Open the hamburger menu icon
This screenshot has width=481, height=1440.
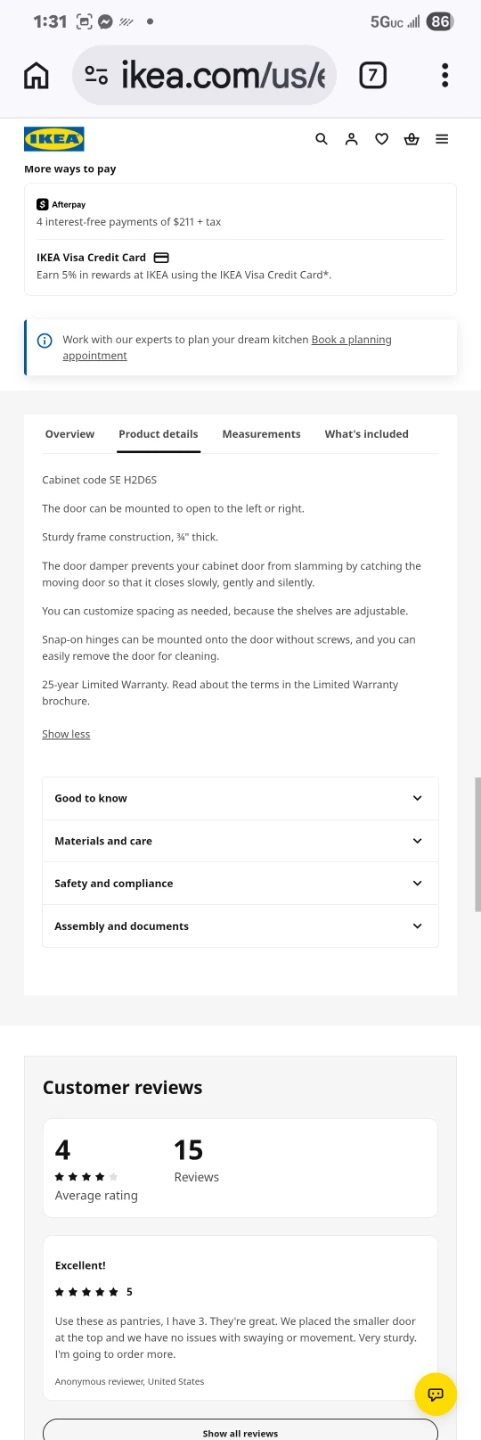coord(441,139)
